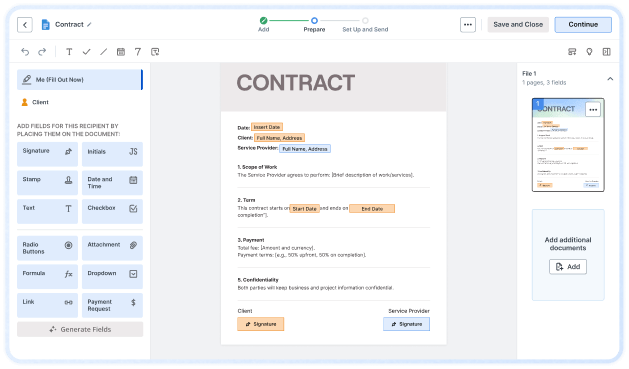Click the lightbulb tips icon
629x369 pixels.
[589, 52]
